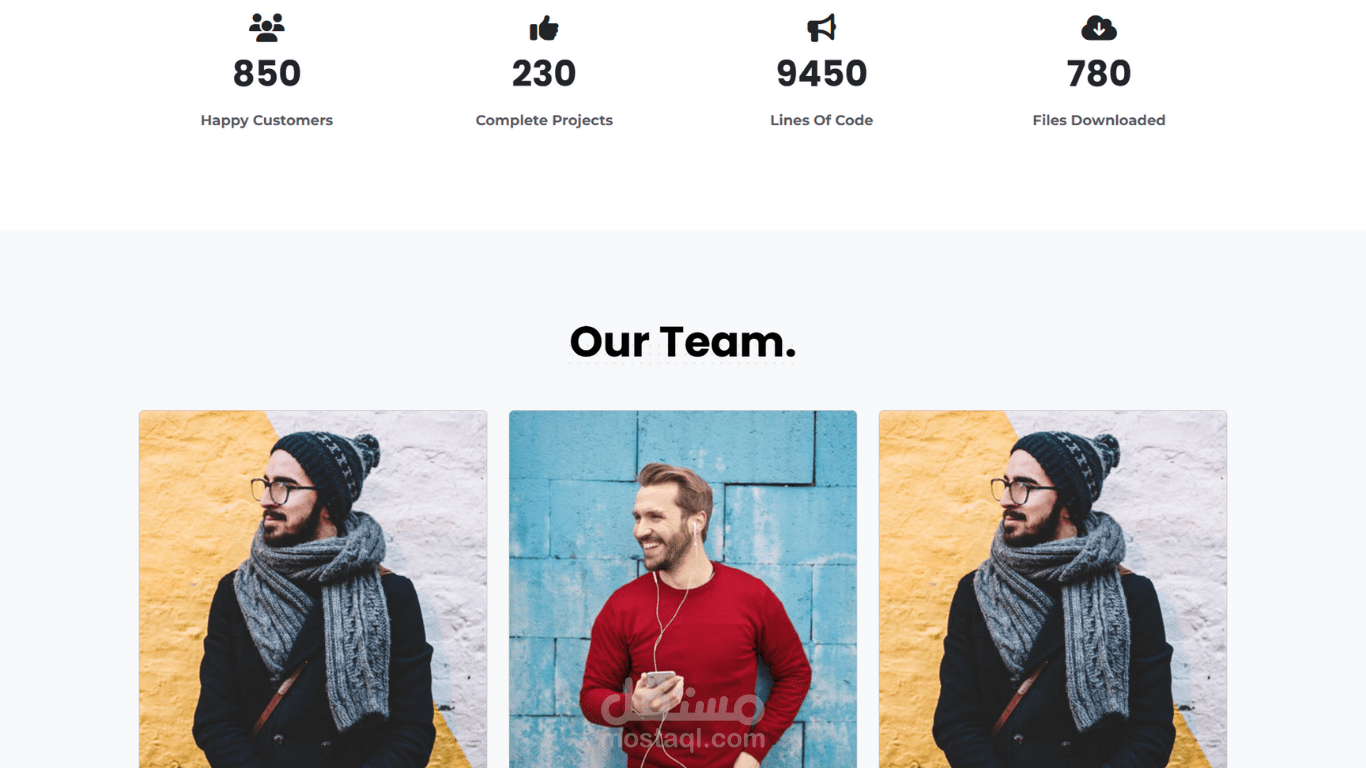Click the Our Team. heading
This screenshot has width=1366, height=768.
click(x=683, y=342)
